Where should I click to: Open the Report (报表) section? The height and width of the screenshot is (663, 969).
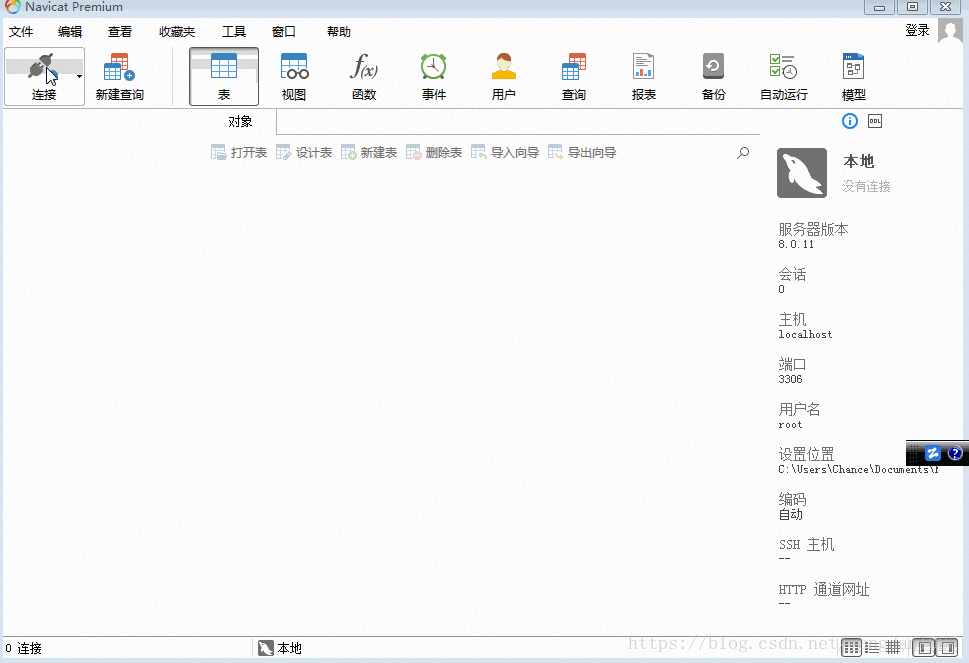coord(643,77)
